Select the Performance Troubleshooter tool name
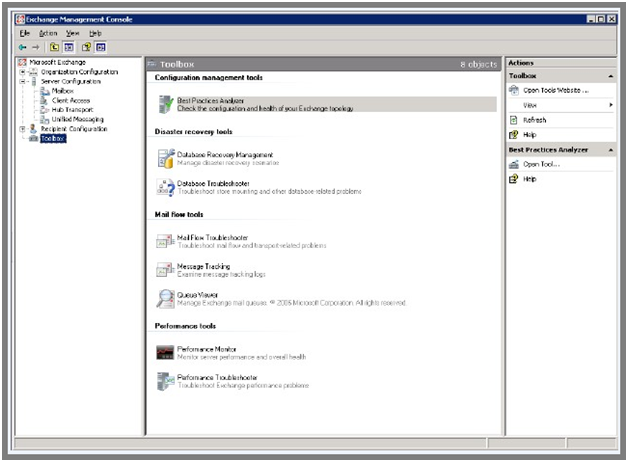 click(x=217, y=378)
